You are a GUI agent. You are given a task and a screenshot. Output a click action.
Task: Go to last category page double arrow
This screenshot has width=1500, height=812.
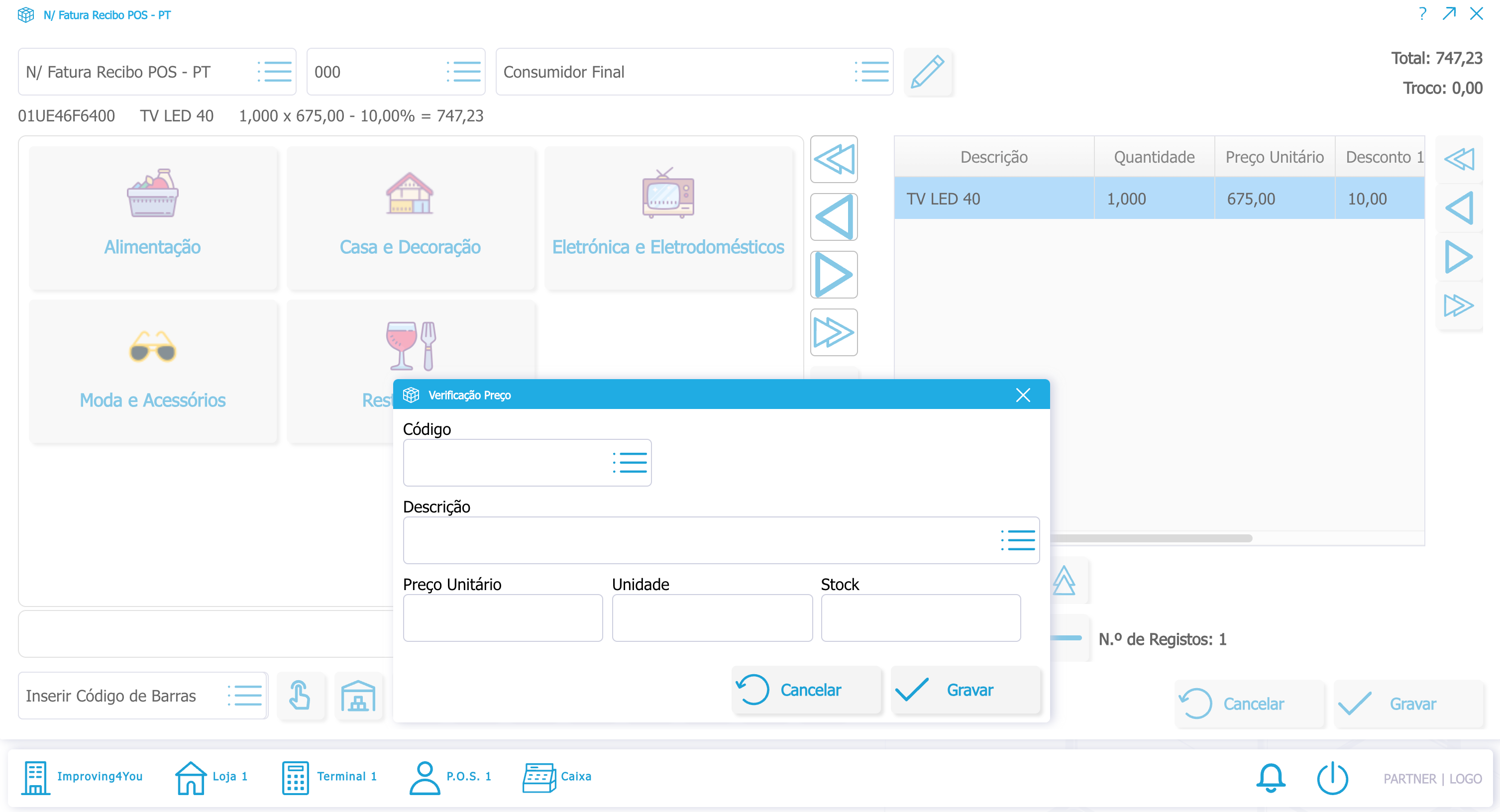[x=833, y=332]
